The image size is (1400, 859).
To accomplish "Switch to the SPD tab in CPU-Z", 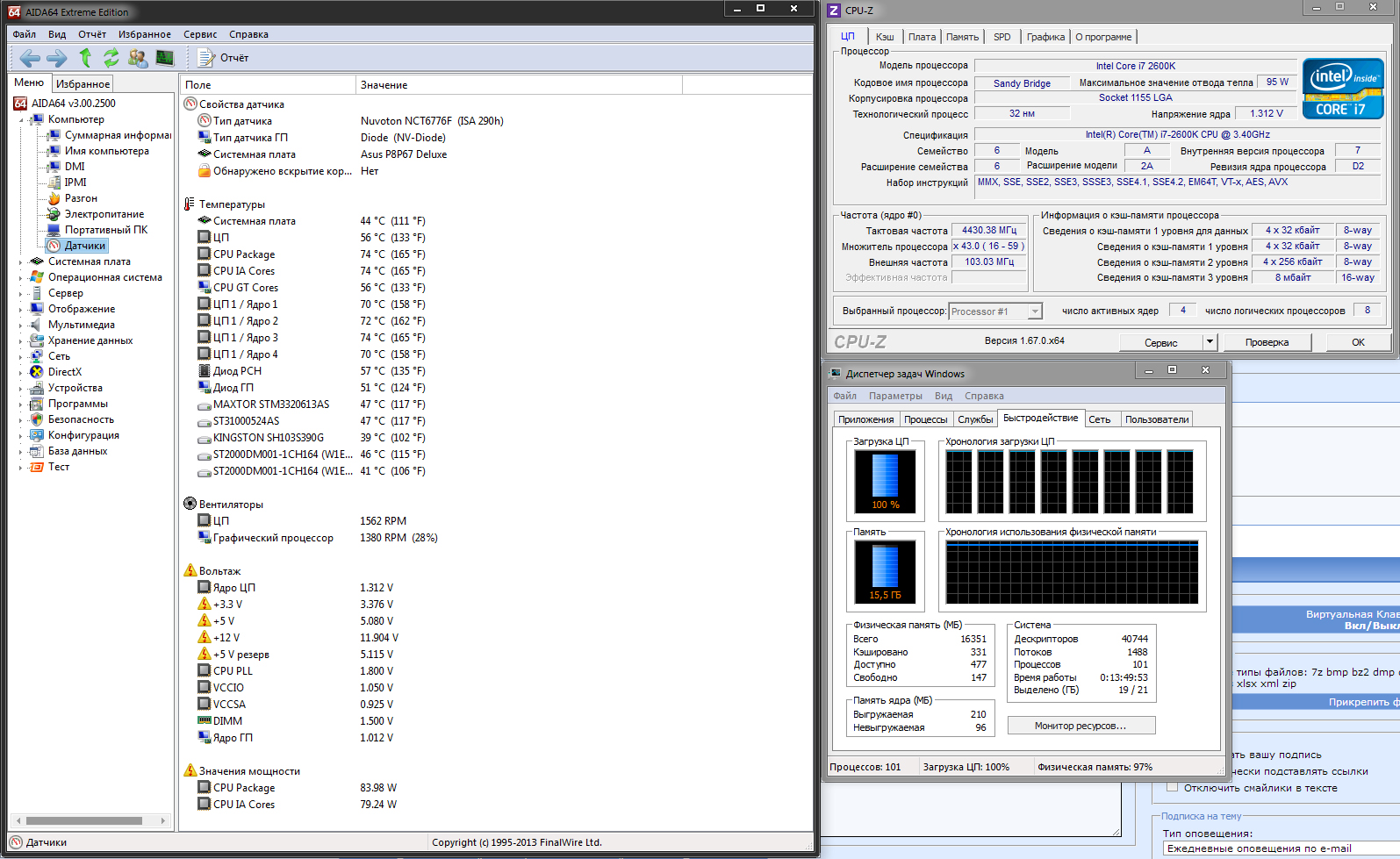I will tap(1002, 37).
